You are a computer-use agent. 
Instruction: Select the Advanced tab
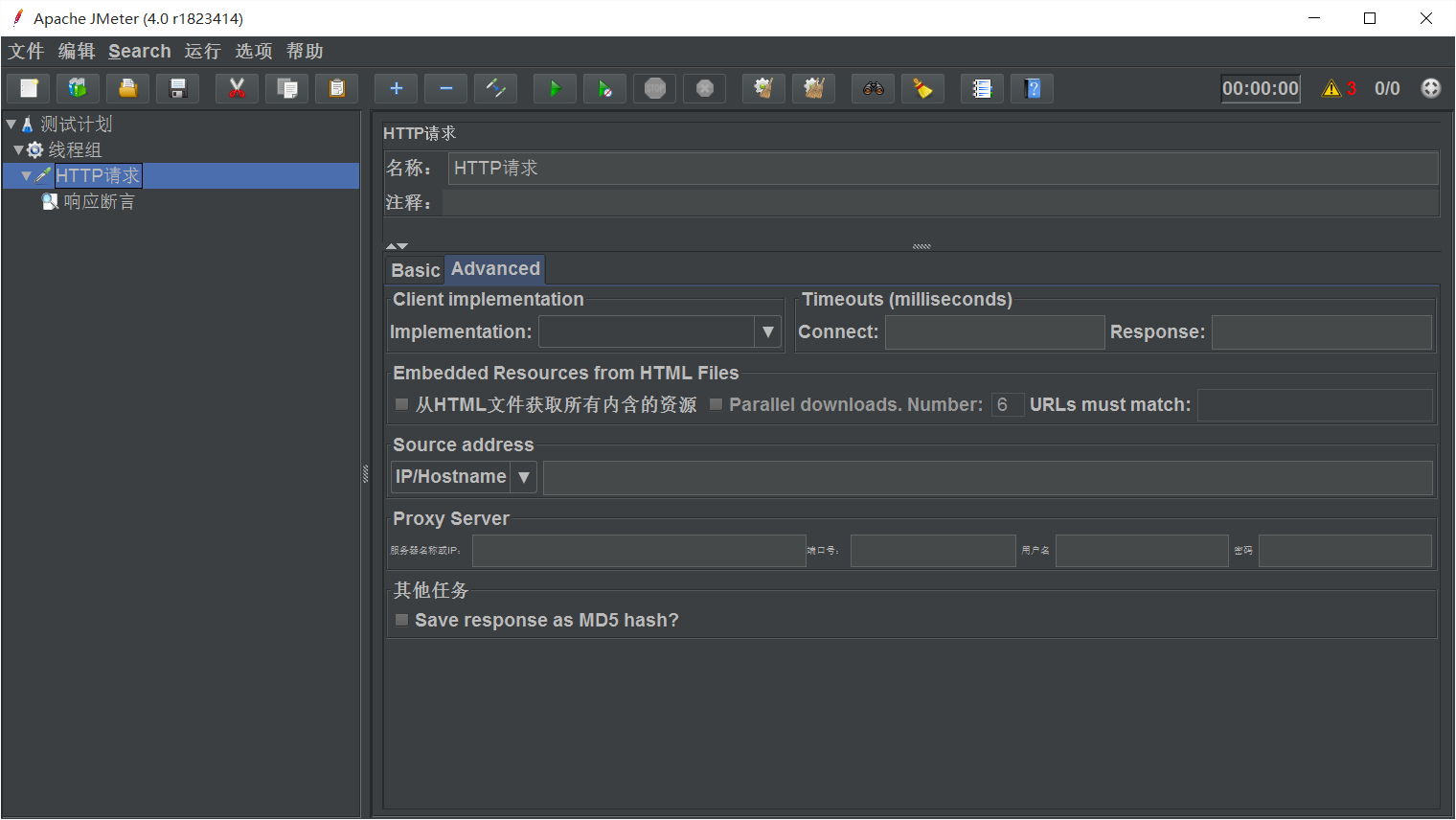coord(495,269)
